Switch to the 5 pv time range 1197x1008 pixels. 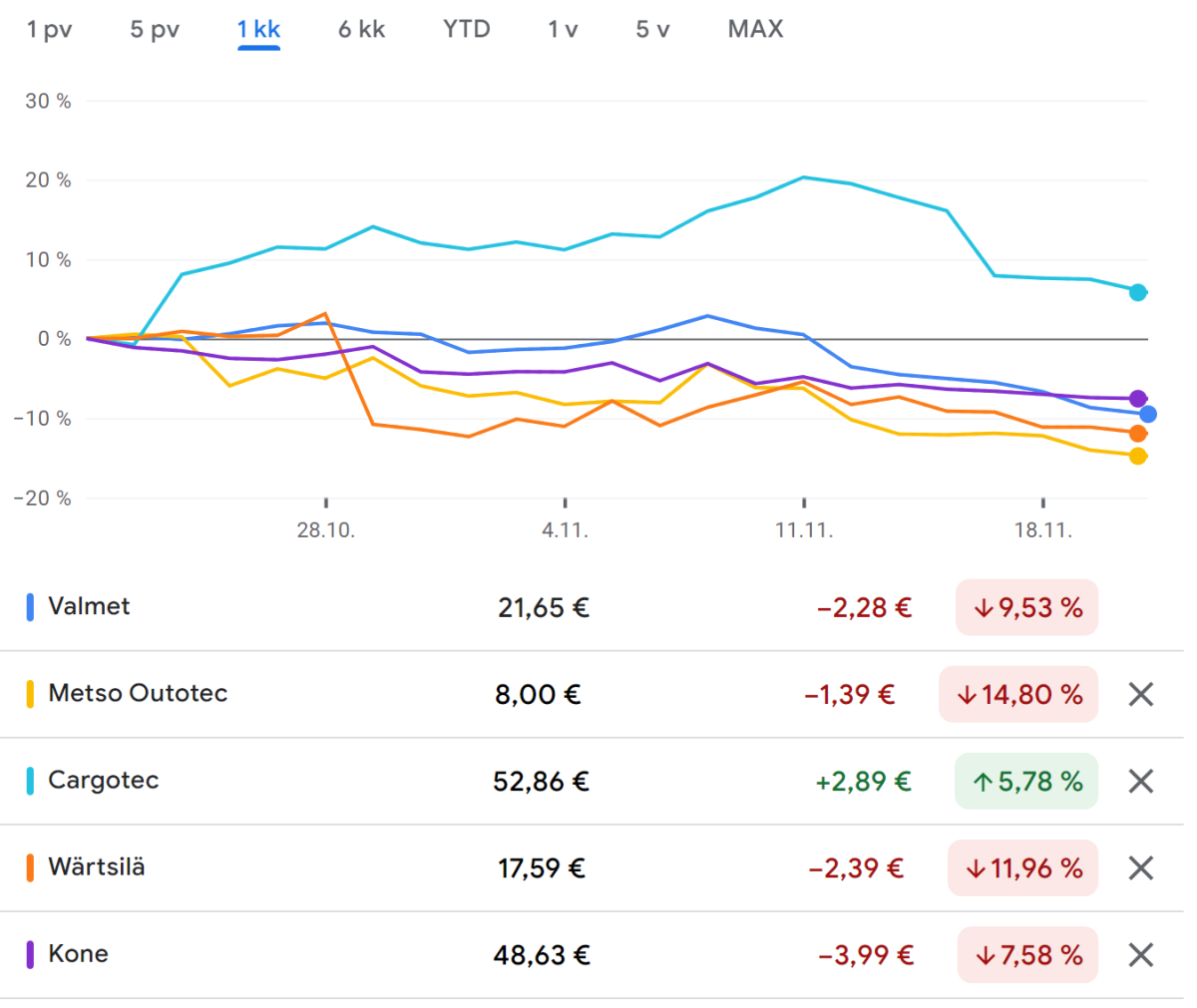[155, 30]
